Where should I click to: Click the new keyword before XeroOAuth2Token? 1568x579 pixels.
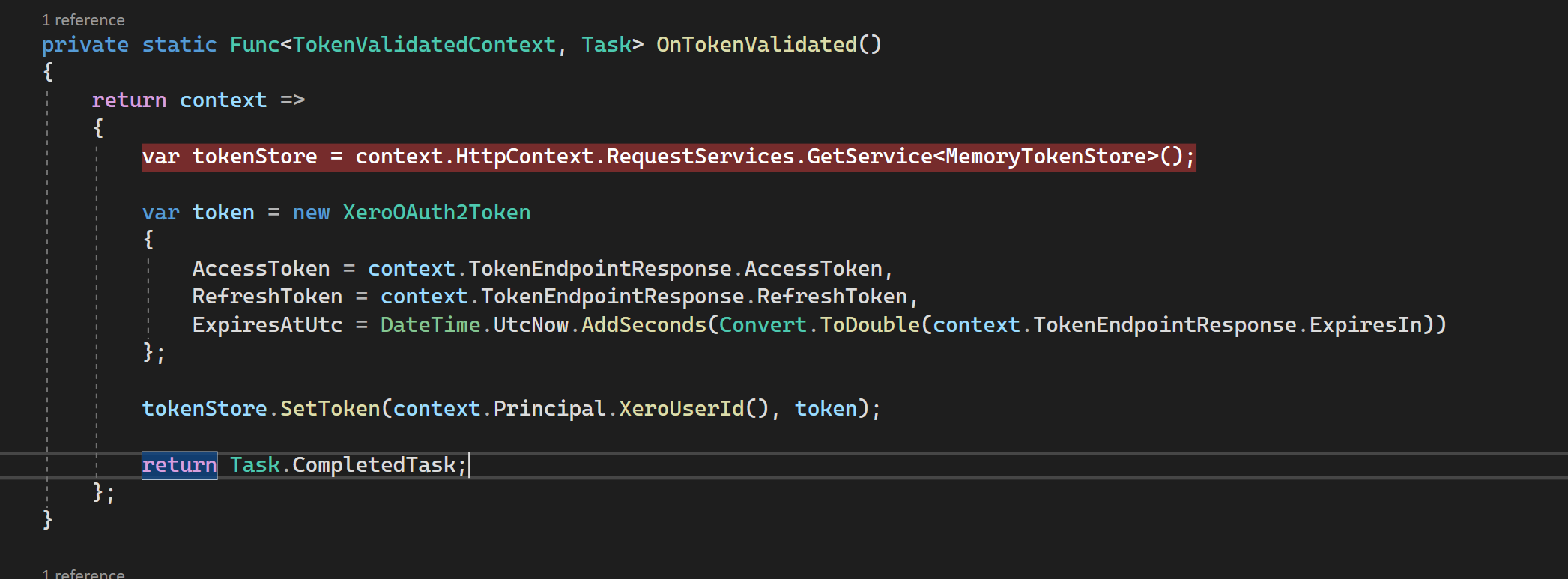pyautogui.click(x=311, y=213)
